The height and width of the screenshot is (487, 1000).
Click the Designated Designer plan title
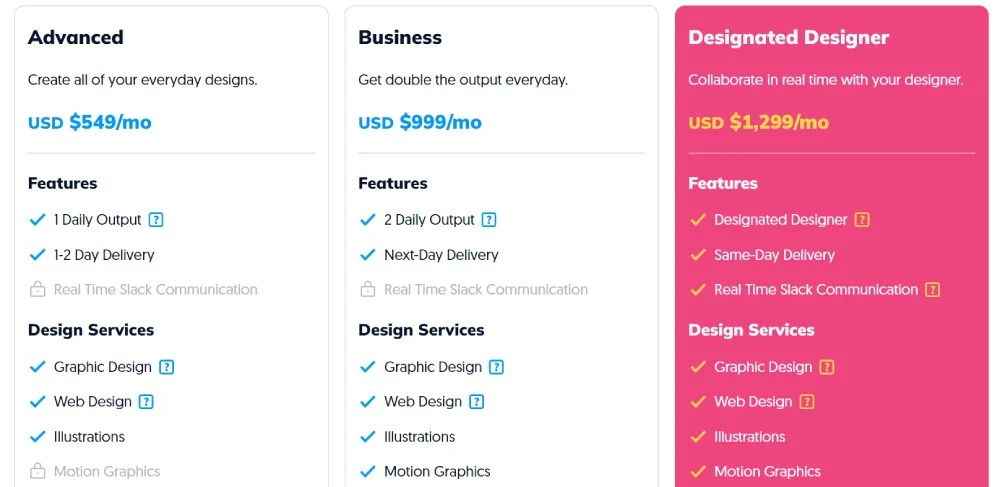[789, 38]
